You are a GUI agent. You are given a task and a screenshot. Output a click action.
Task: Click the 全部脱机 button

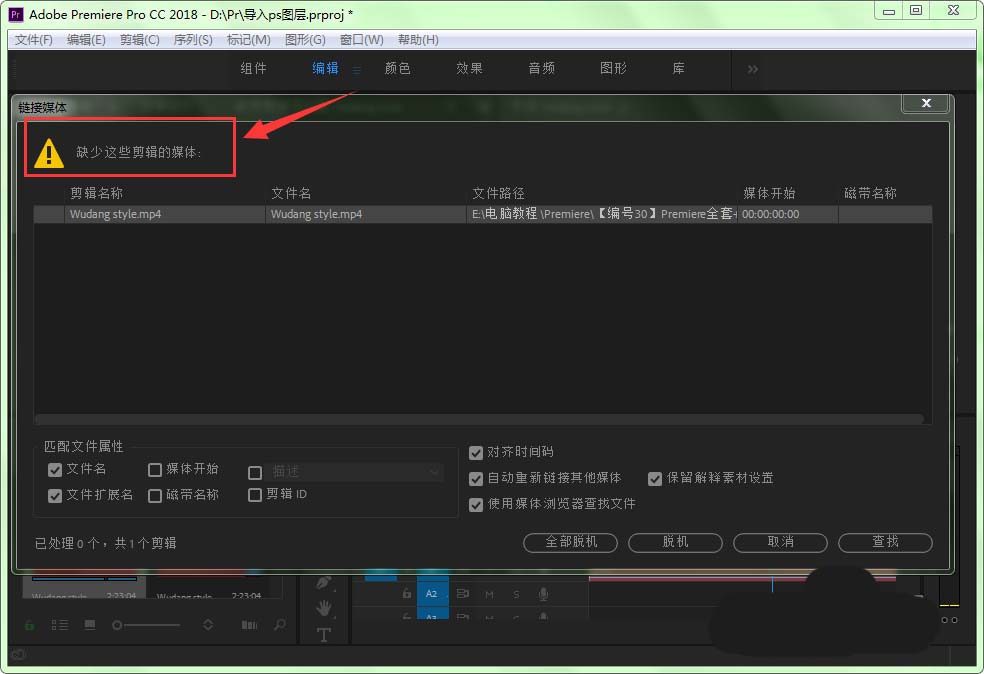(x=570, y=542)
